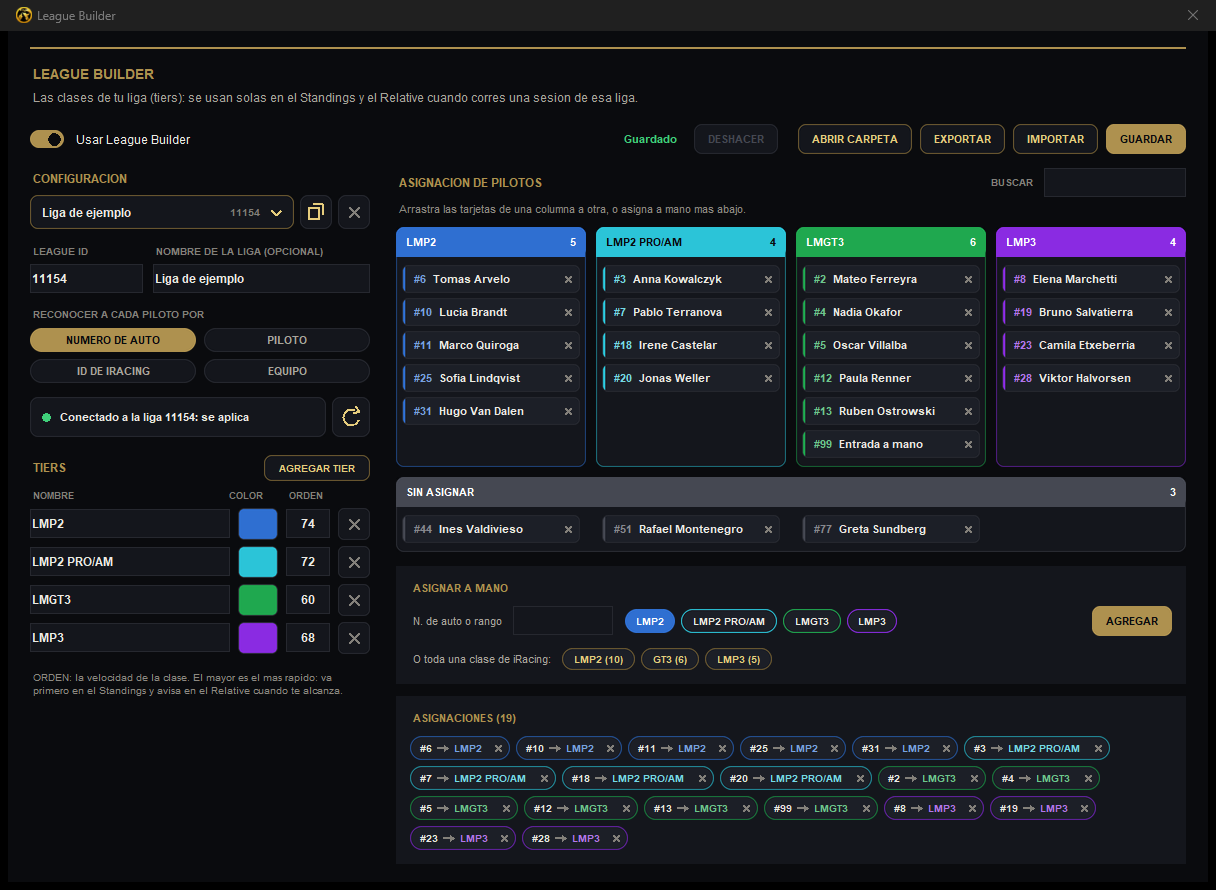Remove Lucia Brandt card
Screen dimensions: 1216x890
click(x=568, y=312)
